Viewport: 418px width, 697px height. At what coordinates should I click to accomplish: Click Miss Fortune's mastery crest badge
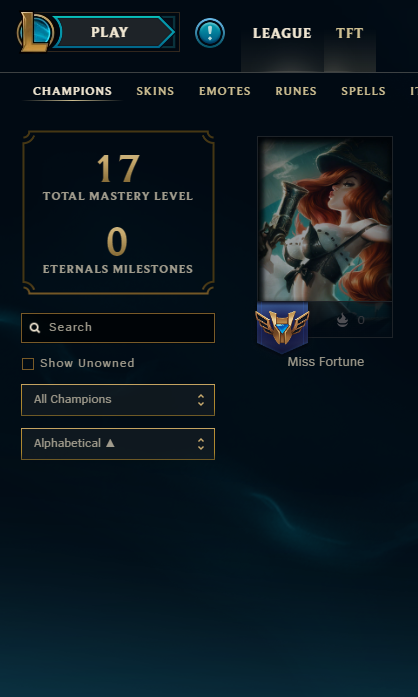point(282,327)
